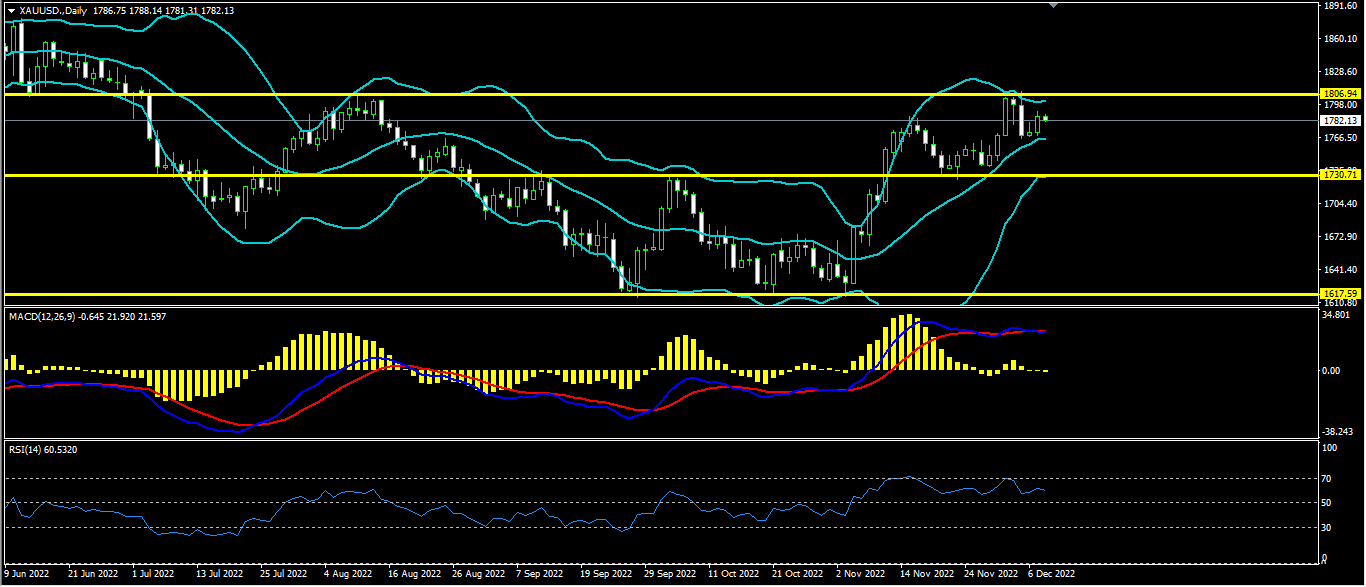Click the 1891.60 price on the scale
The width and height of the screenshot is (1366, 587).
point(1339,6)
